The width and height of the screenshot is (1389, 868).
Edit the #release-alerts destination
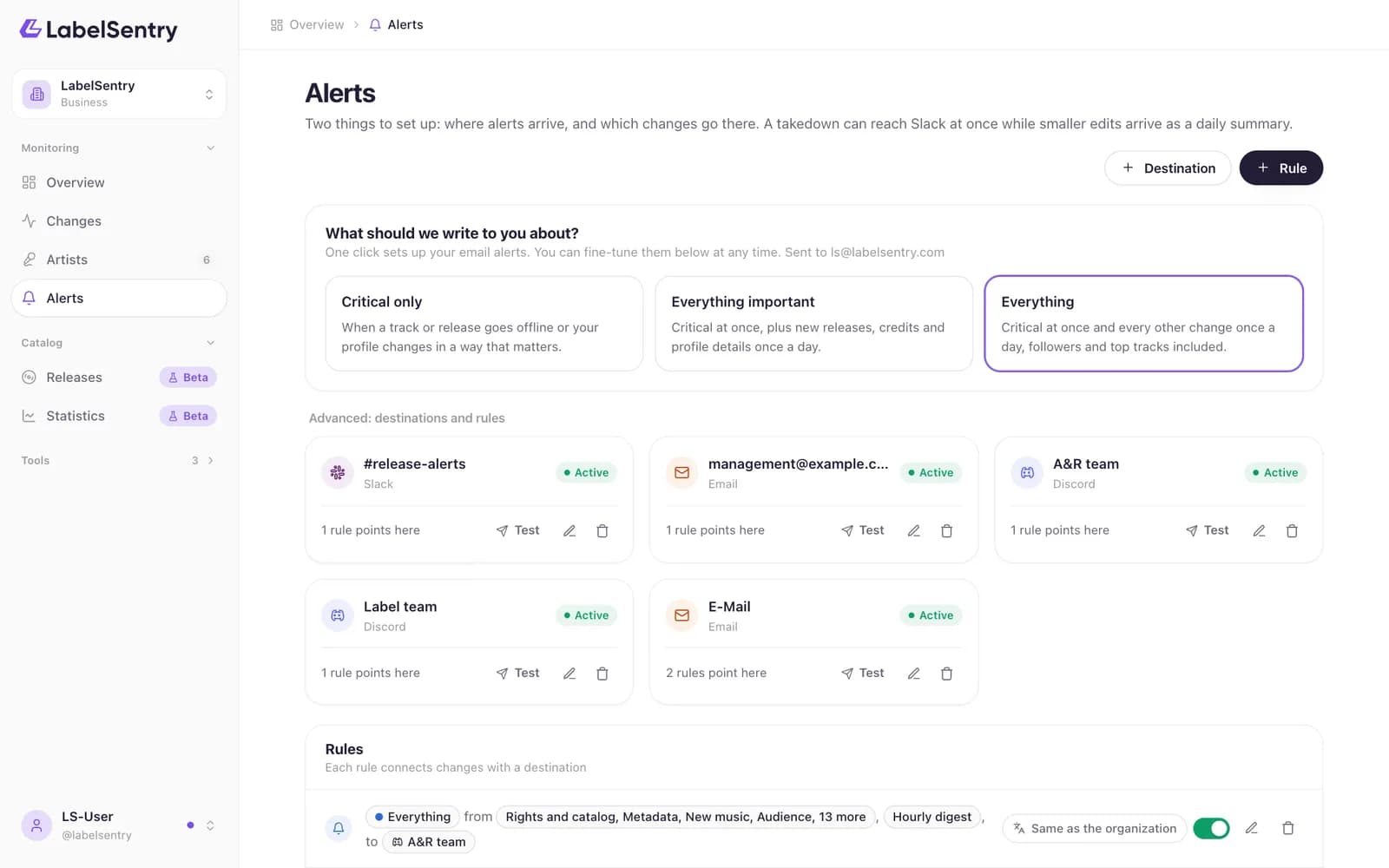[x=569, y=530]
